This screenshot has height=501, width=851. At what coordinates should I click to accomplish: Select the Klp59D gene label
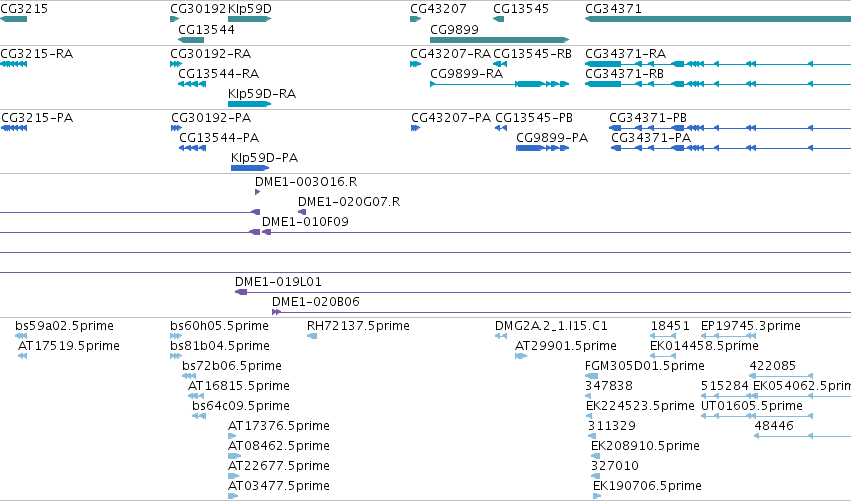point(250,9)
